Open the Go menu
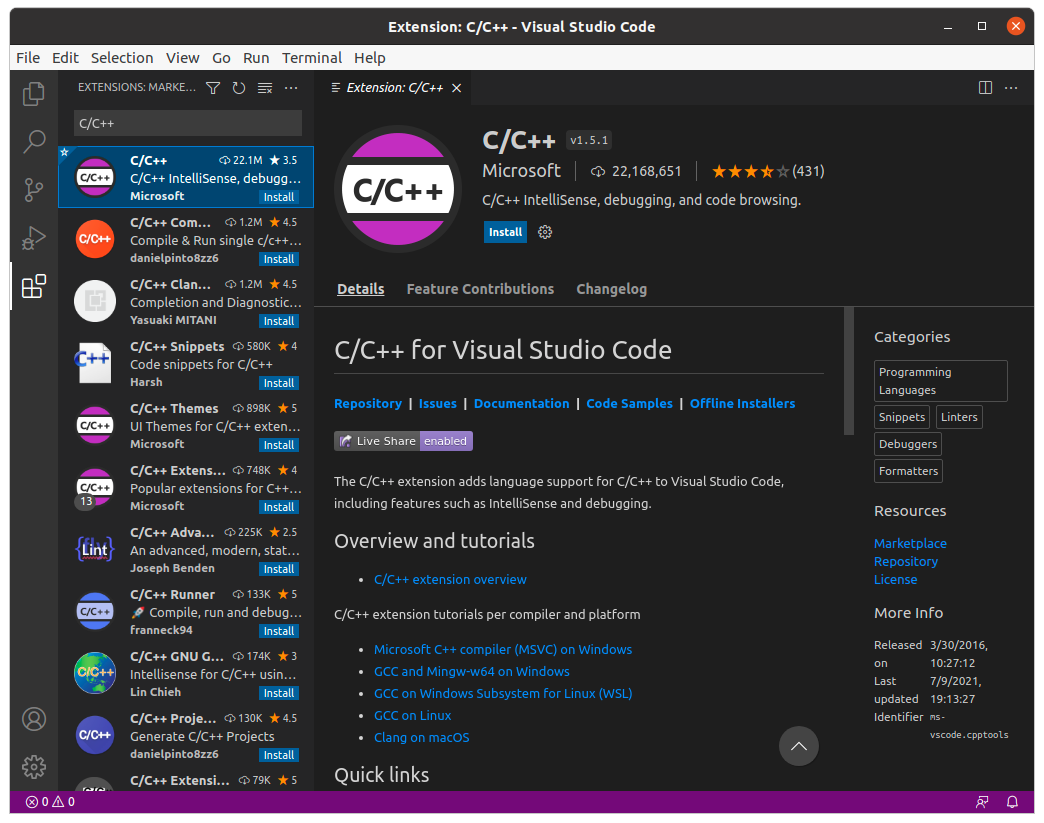1044x823 pixels. point(221,58)
